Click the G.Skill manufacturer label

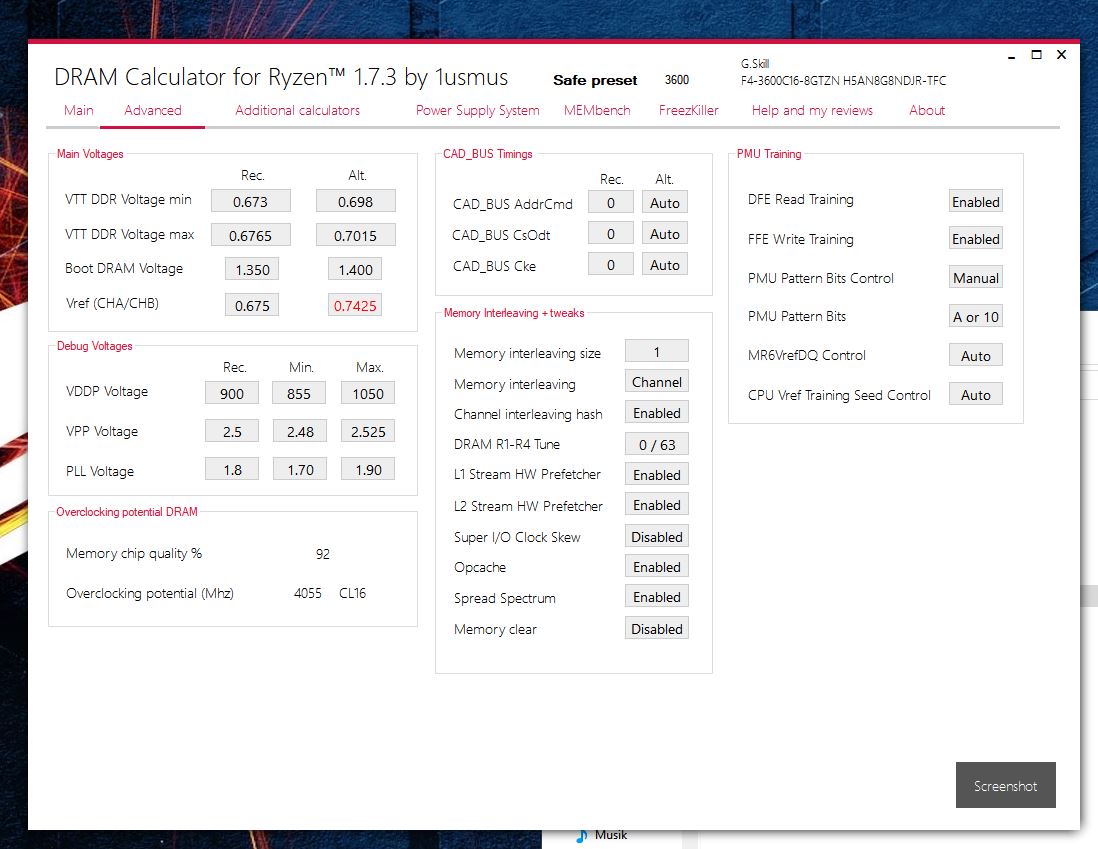click(755, 64)
